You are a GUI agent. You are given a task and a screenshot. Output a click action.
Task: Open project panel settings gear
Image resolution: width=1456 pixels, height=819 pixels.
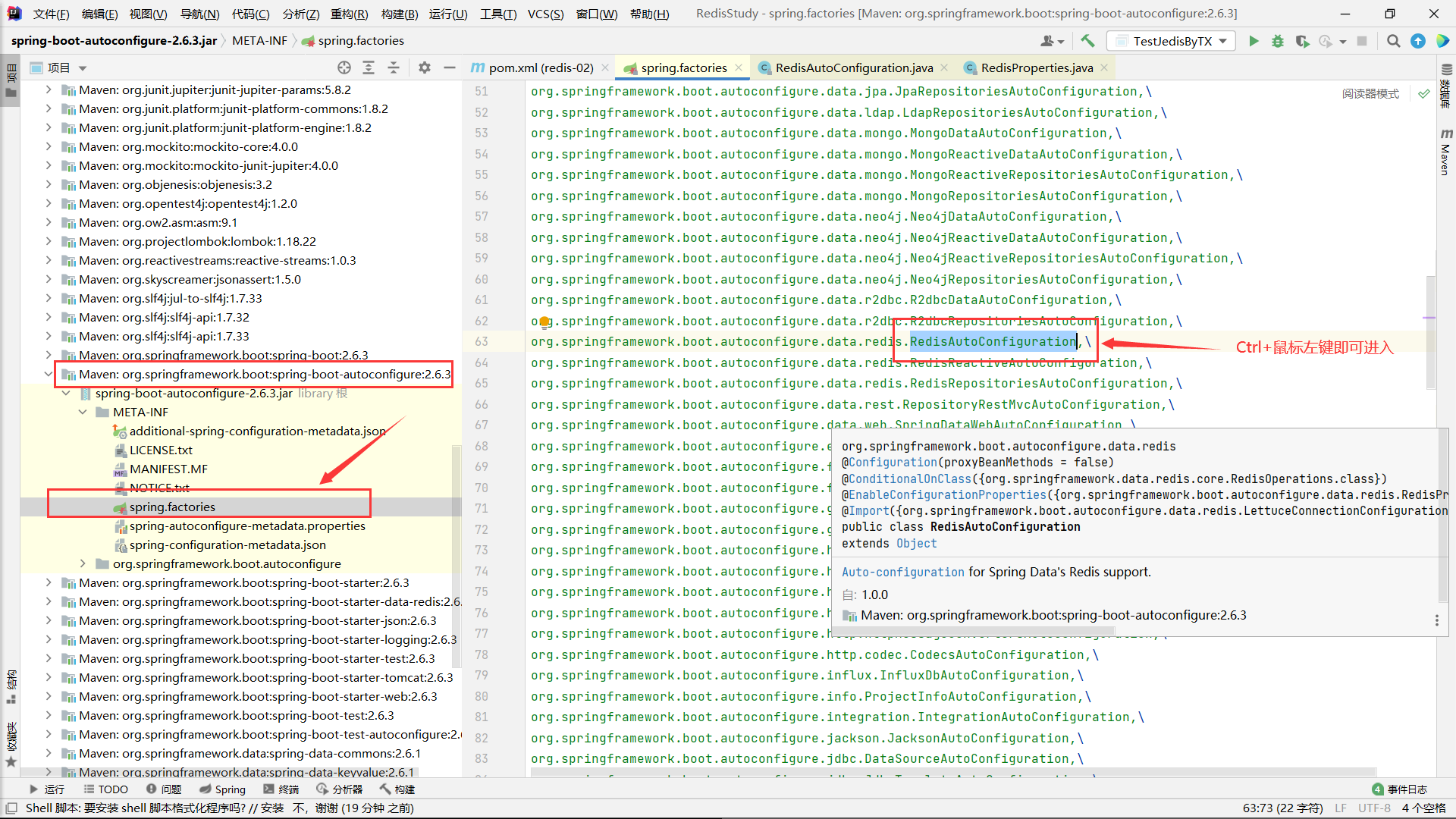425,67
